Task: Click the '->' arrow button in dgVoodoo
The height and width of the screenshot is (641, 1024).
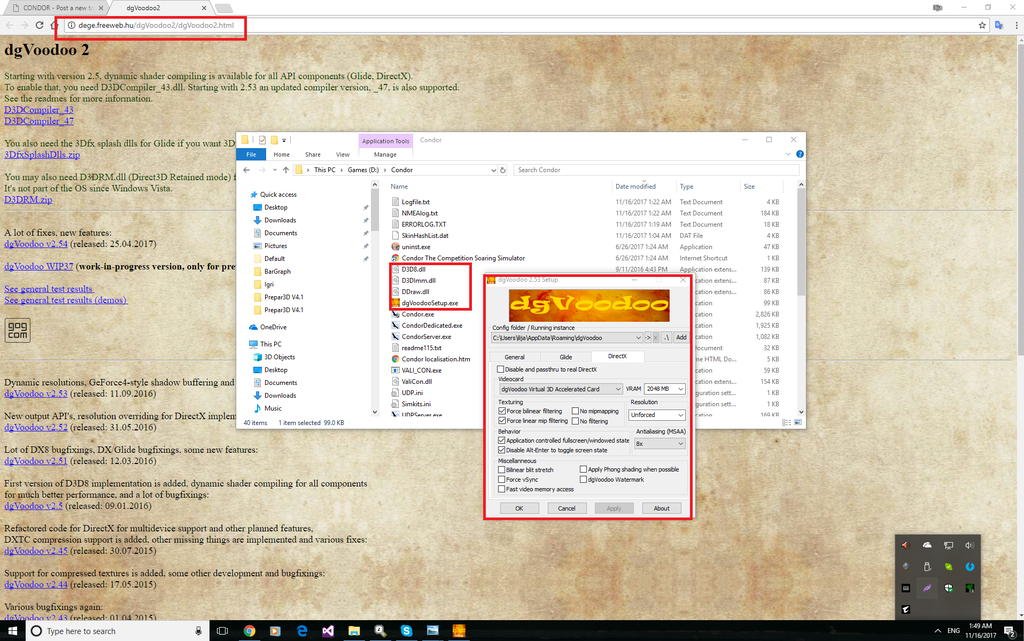Action: [x=648, y=337]
